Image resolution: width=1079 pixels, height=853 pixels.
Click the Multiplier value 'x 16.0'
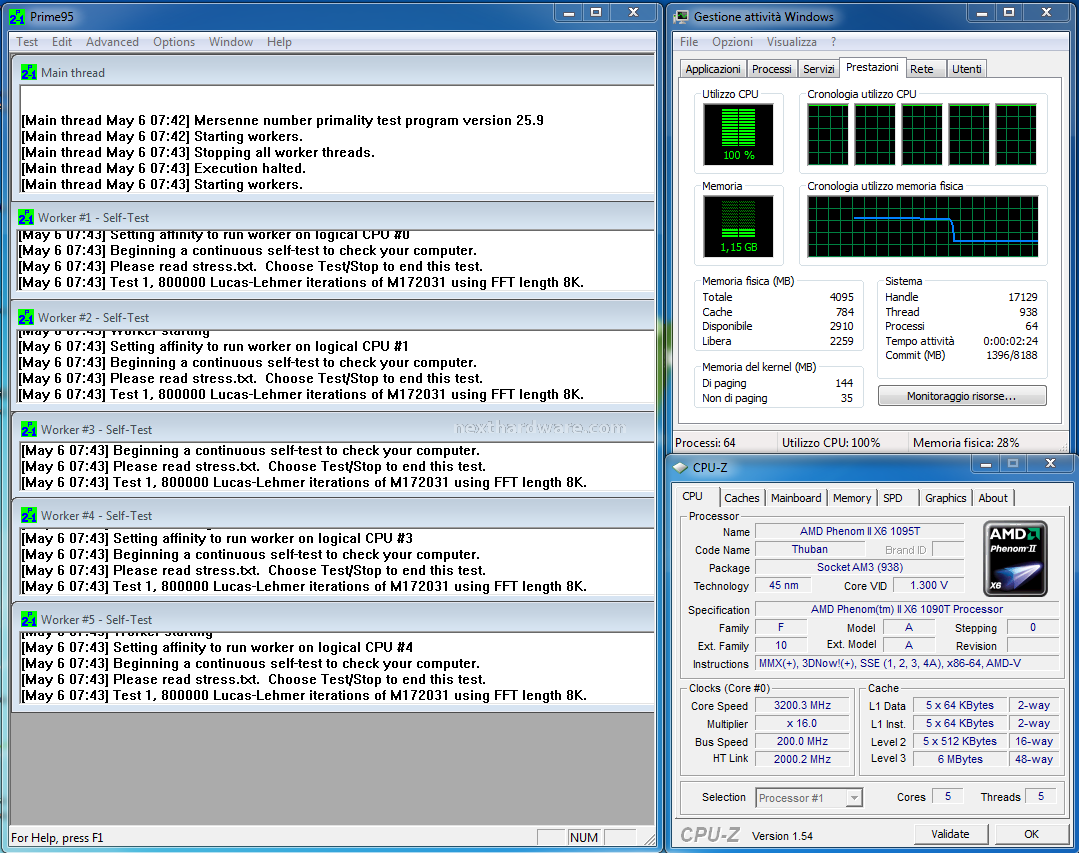[802, 723]
